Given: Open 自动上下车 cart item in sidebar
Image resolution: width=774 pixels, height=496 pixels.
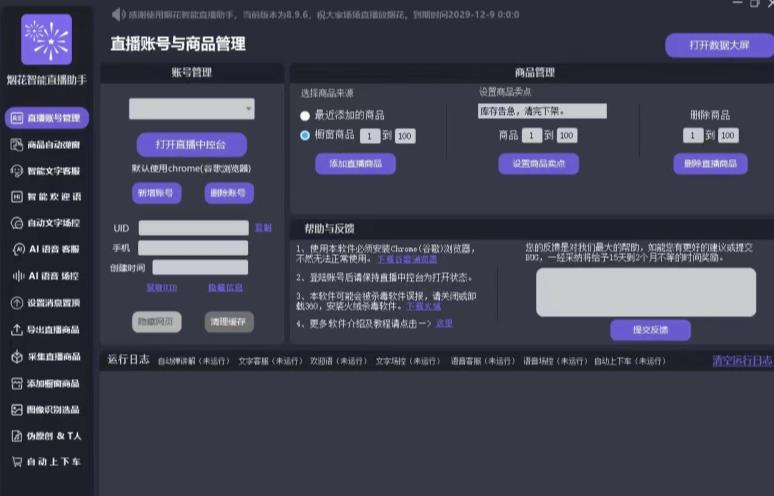Looking at the screenshot, I should (x=46, y=462).
